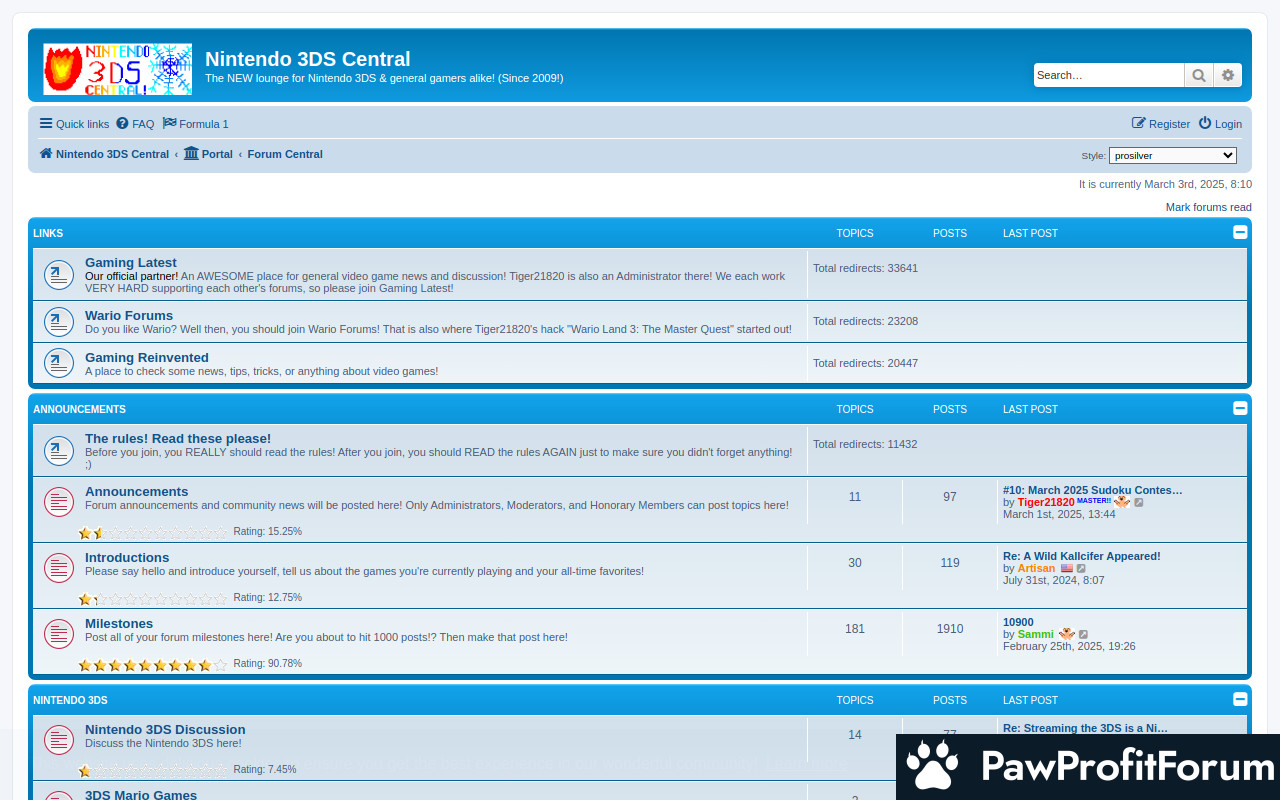The height and width of the screenshot is (800, 1280).
Task: Click Rating: 90.78% text
Action: coord(267,664)
